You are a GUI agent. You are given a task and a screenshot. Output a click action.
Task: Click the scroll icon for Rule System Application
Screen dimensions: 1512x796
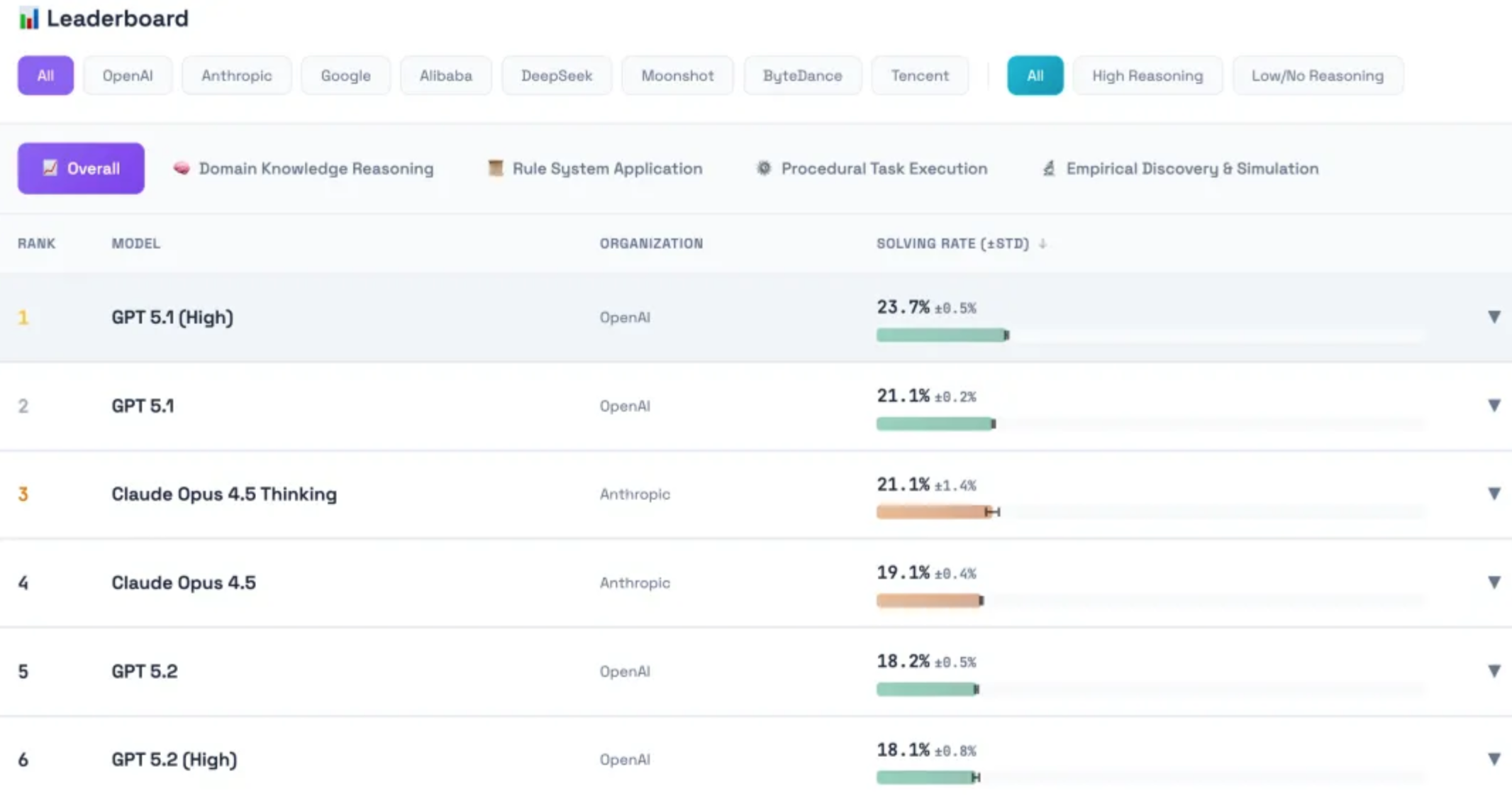[495, 168]
